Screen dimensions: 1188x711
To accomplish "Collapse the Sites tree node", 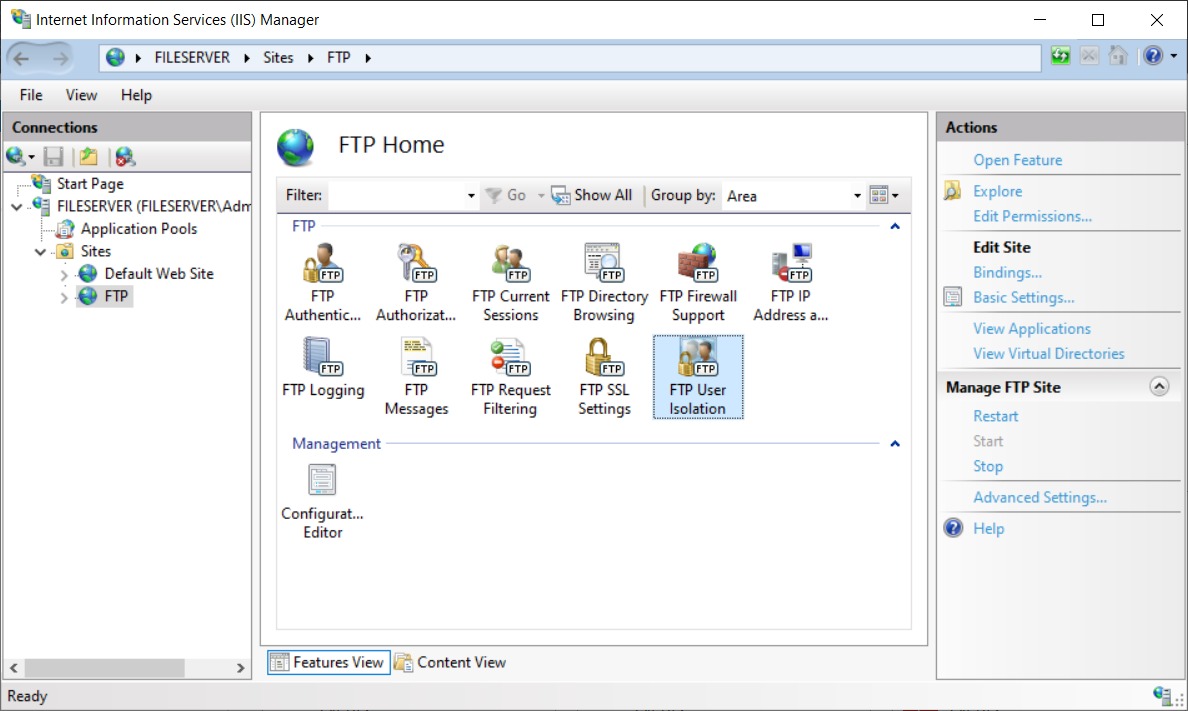I will pyautogui.click(x=40, y=252).
